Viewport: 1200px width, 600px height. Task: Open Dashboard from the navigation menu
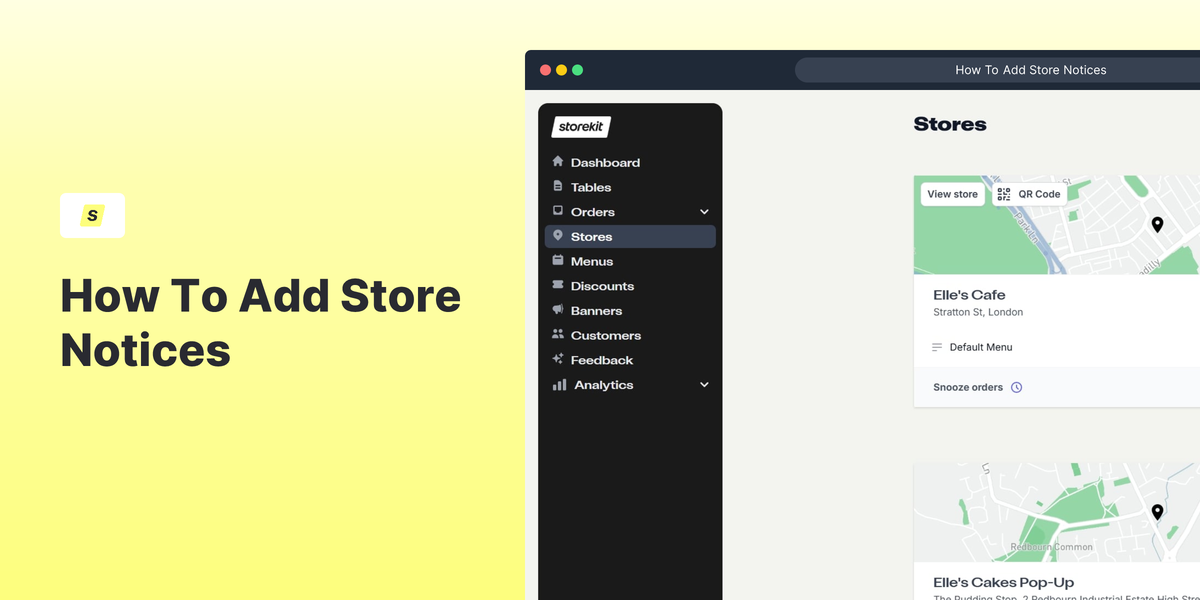604,161
